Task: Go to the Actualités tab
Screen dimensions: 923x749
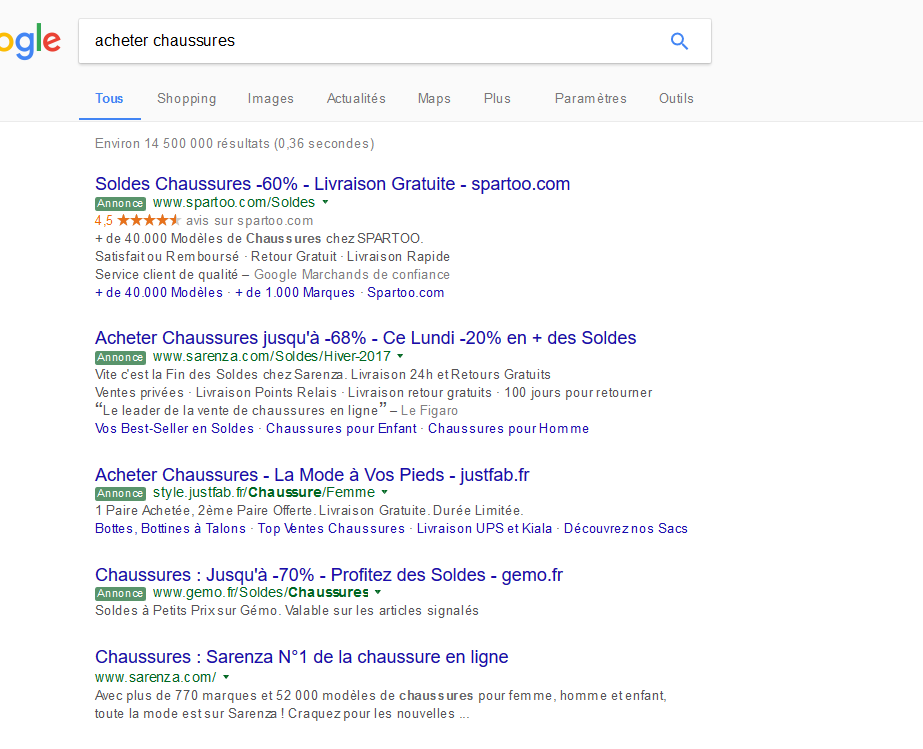Action: tap(356, 98)
